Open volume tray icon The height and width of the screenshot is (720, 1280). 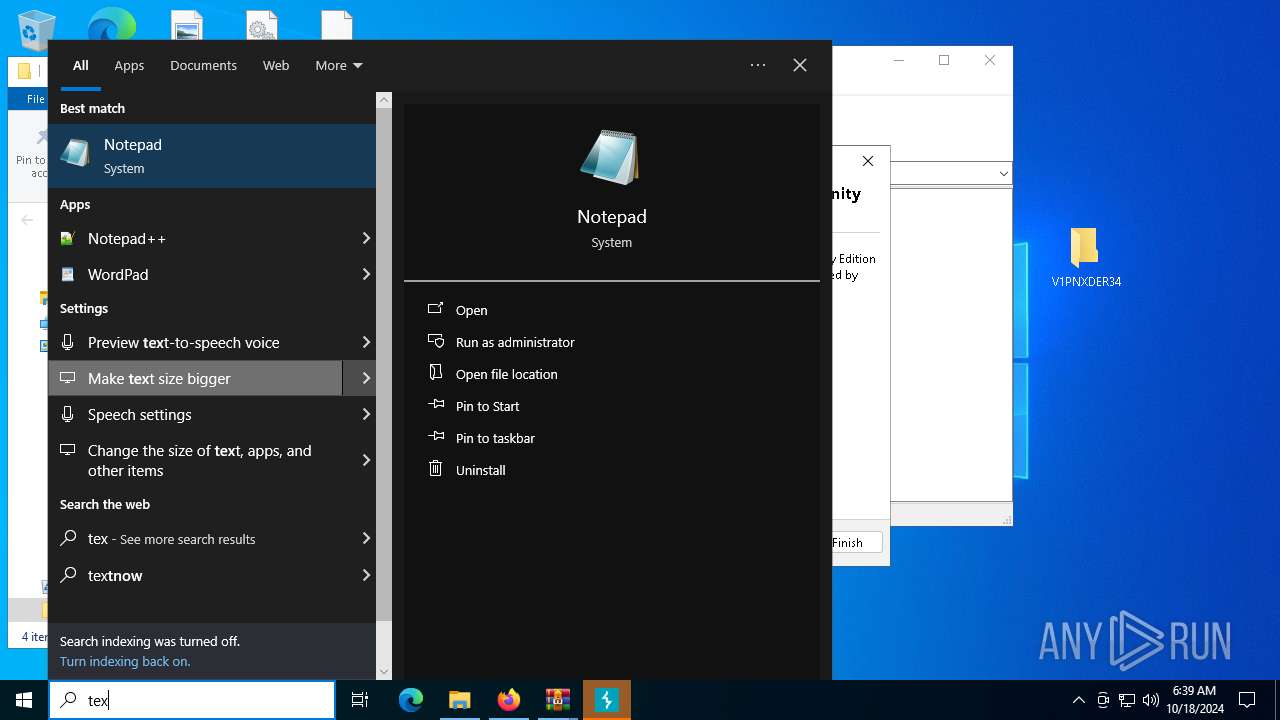click(1151, 700)
